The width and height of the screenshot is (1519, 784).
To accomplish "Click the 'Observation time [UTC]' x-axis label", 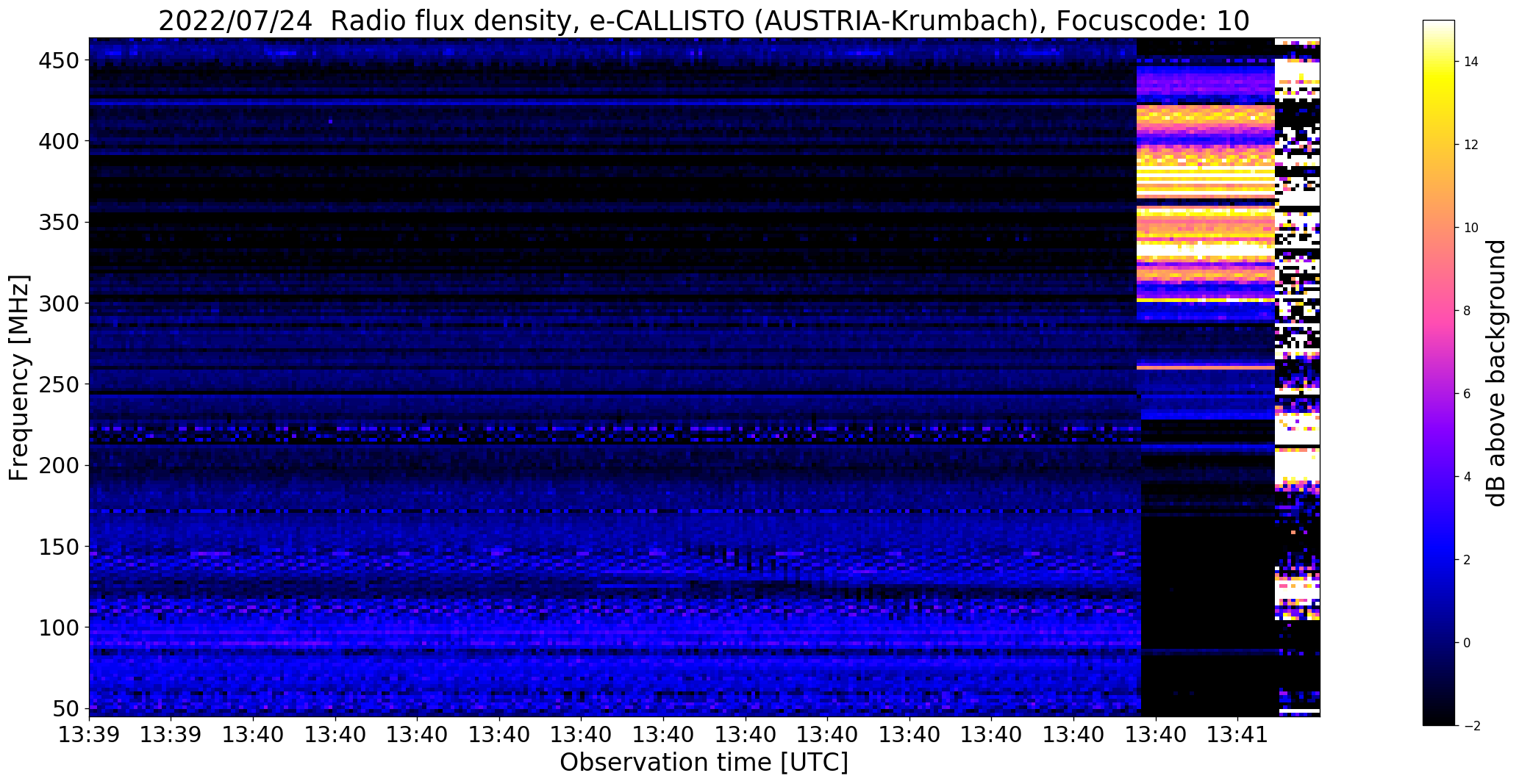I will [704, 763].
